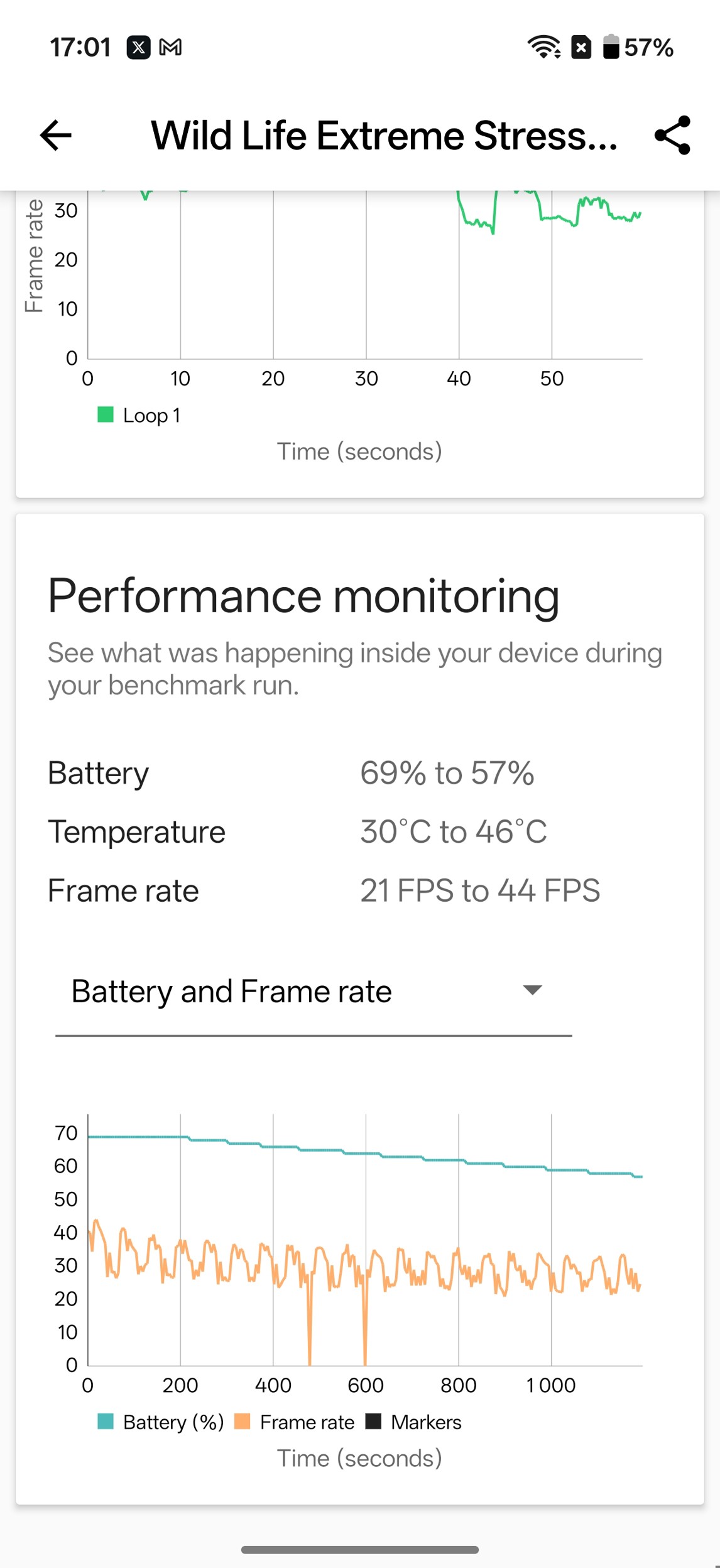720x1568 pixels.
Task: Tap the X app notification icon
Action: [x=138, y=47]
